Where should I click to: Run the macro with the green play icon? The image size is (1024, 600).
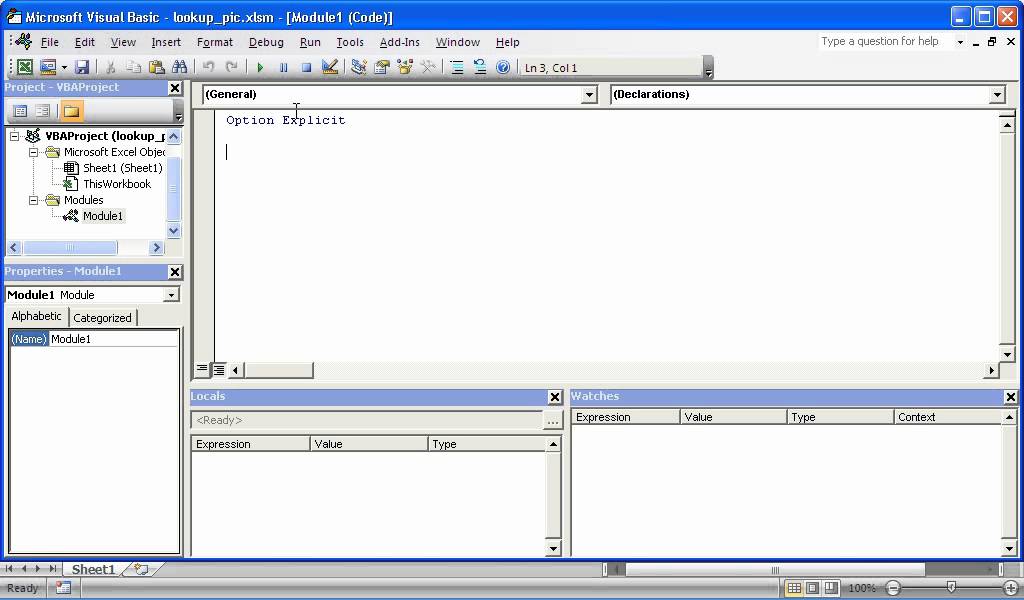(260, 67)
